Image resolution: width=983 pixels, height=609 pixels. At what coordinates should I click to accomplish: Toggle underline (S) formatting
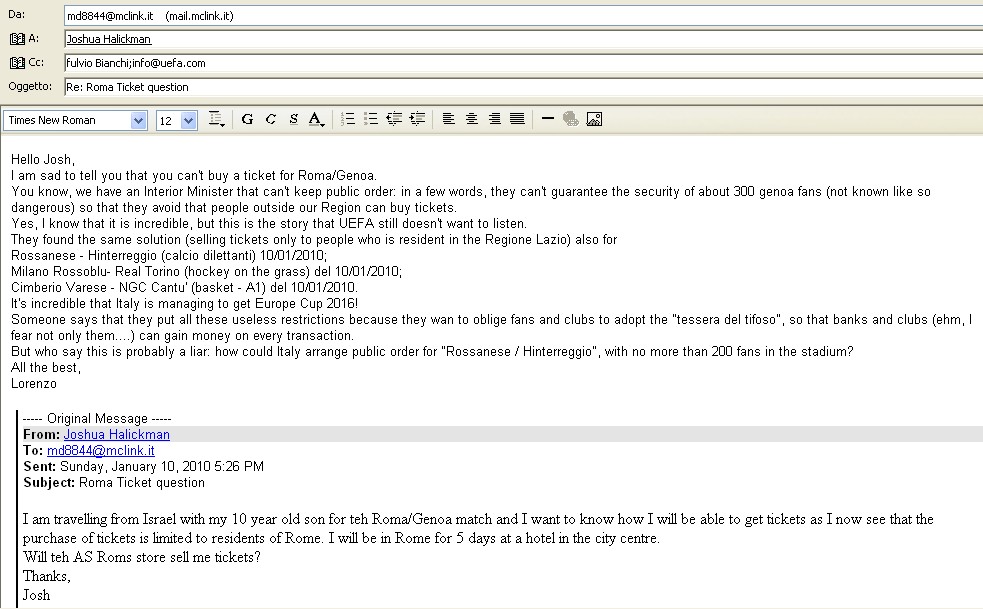click(x=293, y=119)
